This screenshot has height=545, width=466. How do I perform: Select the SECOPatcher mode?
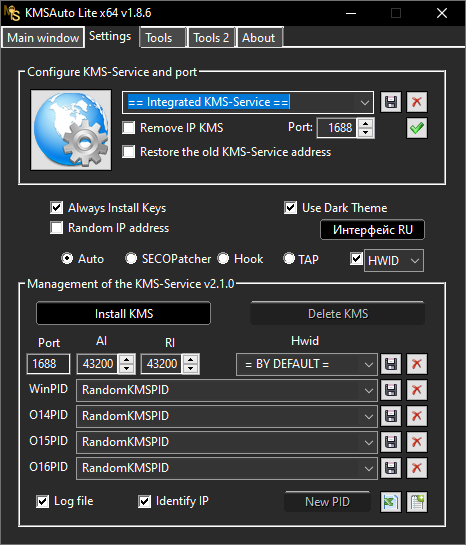(x=131, y=258)
